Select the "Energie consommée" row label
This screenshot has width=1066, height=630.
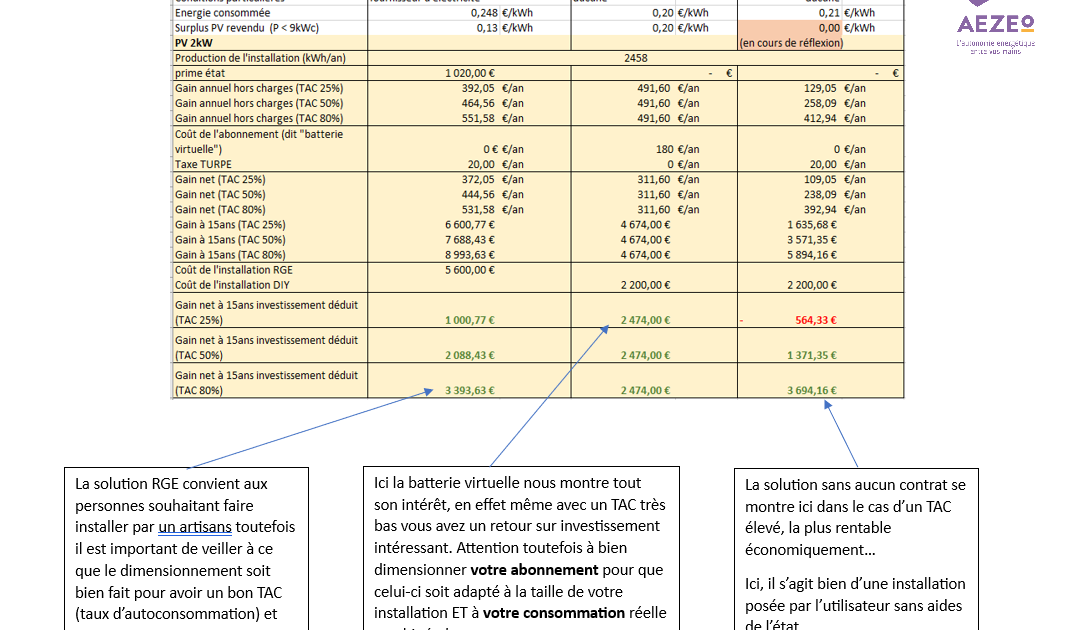click(x=222, y=13)
